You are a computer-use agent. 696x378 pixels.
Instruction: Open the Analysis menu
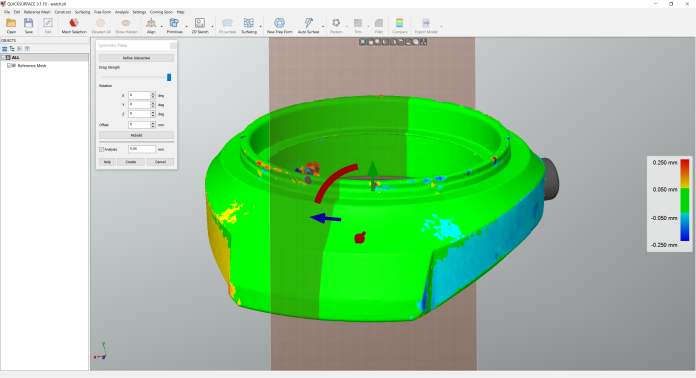(122, 12)
